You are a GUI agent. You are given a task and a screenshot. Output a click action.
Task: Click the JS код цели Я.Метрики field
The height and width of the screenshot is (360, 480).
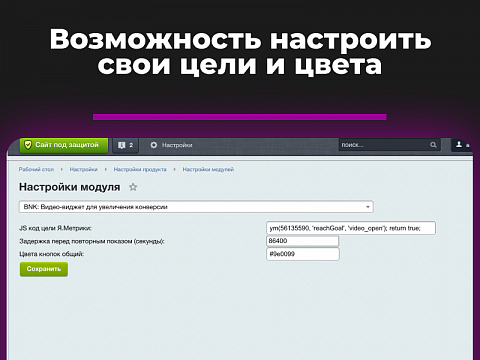[x=351, y=228]
